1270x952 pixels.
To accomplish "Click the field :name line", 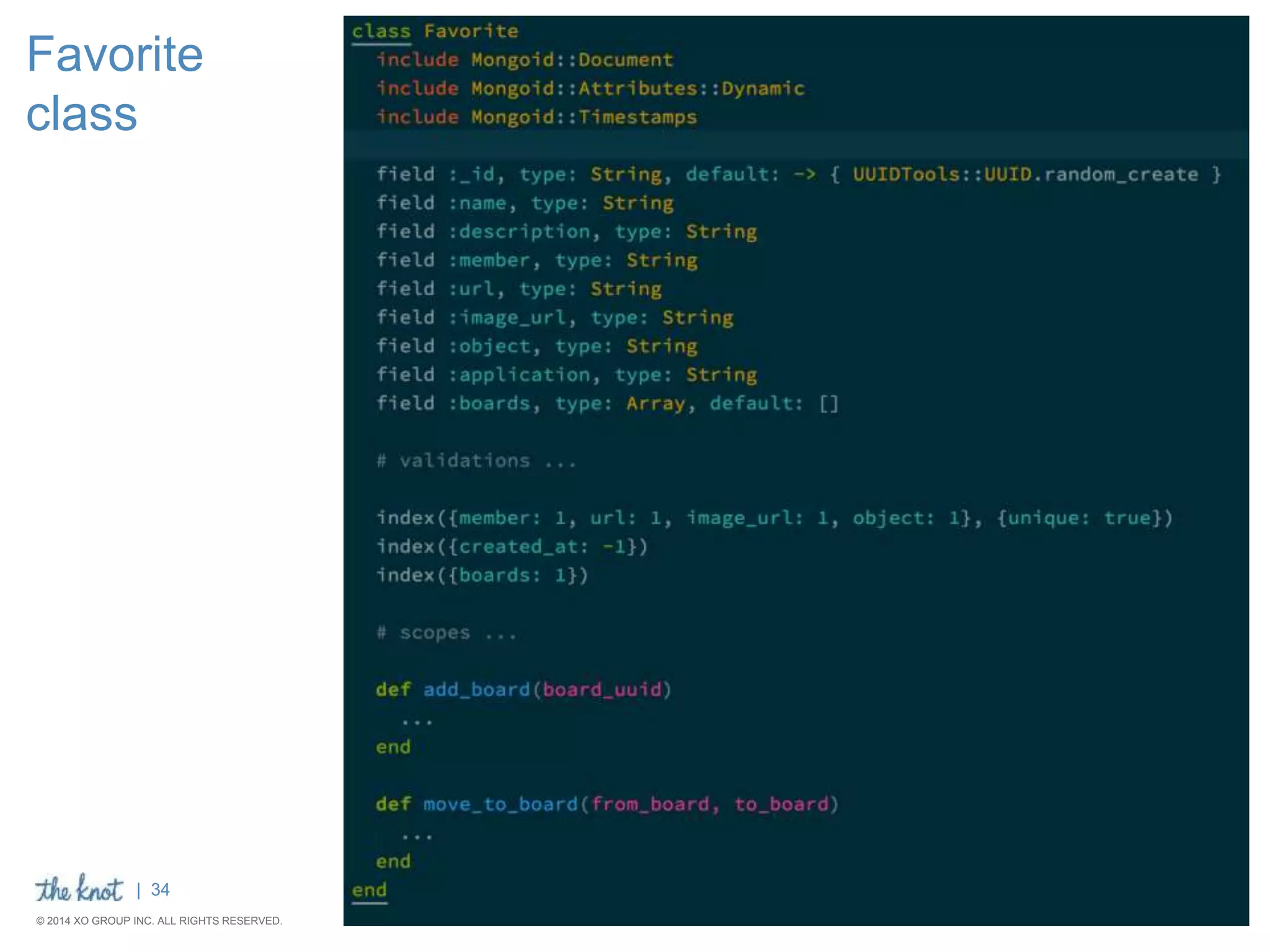I will [525, 203].
